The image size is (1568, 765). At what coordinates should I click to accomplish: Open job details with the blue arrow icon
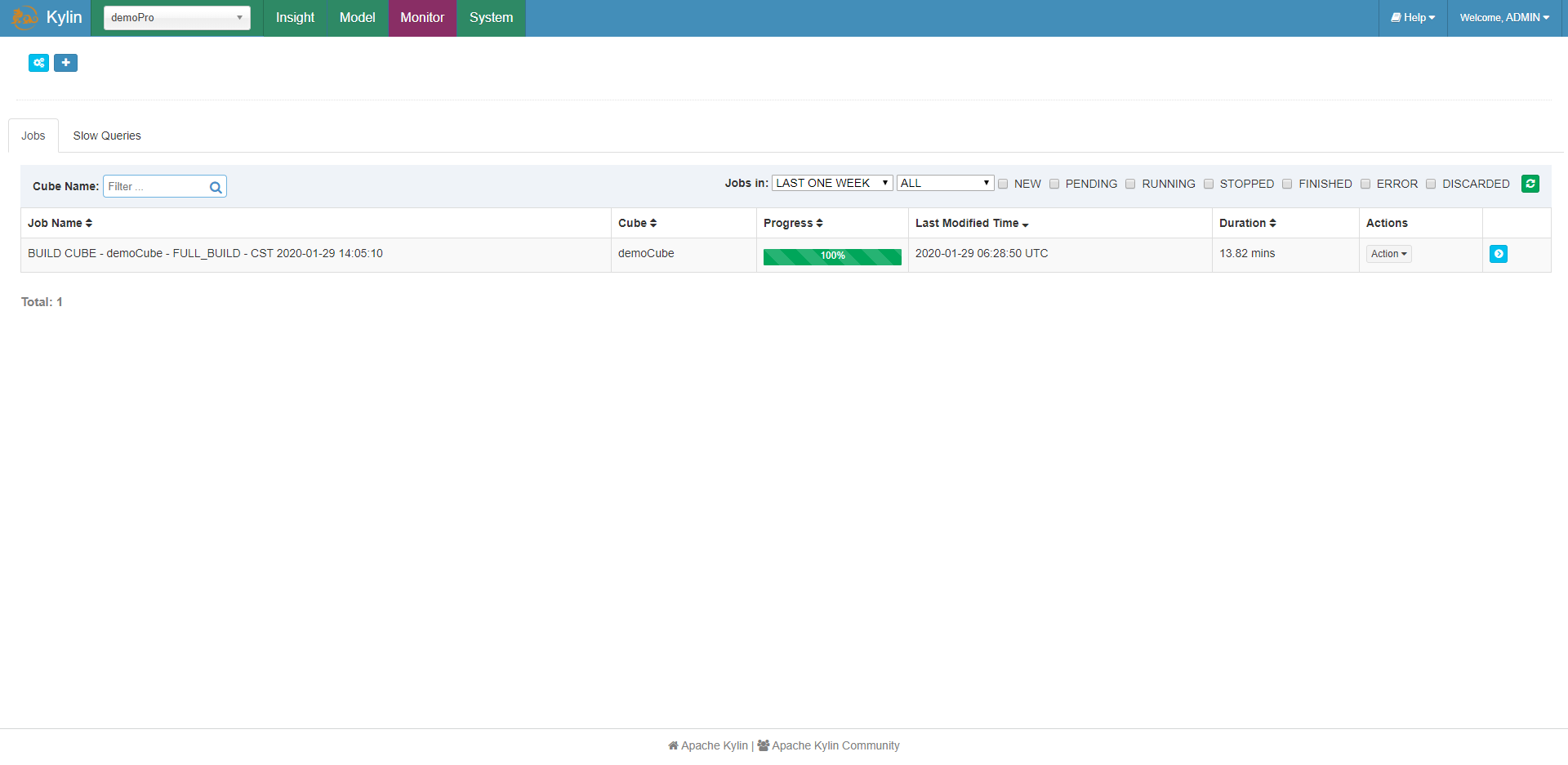(x=1499, y=254)
